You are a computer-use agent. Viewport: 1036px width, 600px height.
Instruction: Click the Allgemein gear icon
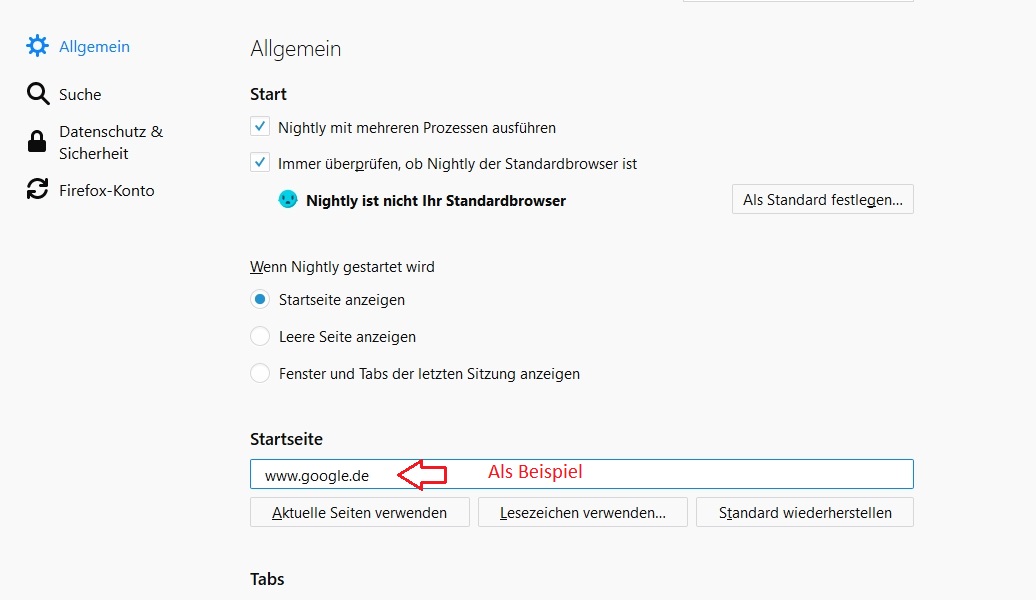37,46
